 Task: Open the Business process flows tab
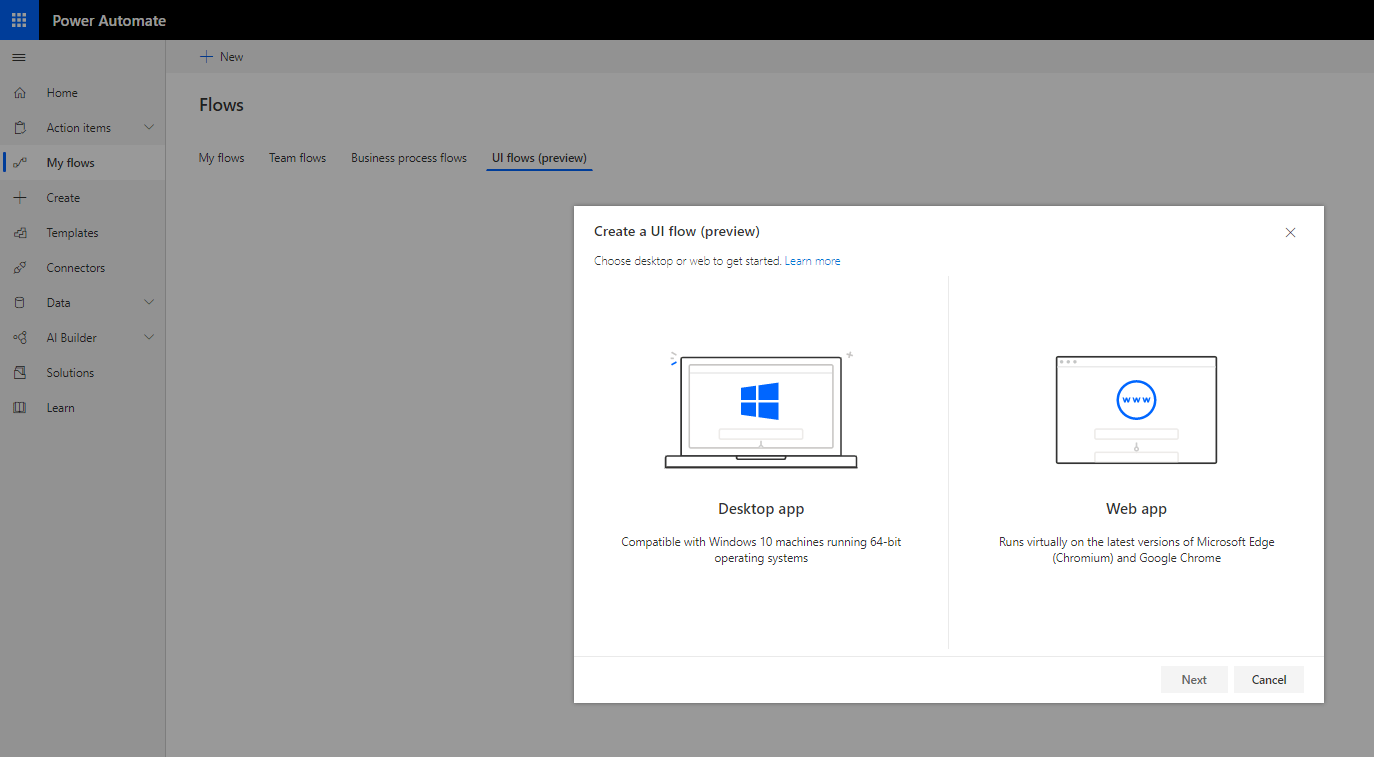point(409,158)
